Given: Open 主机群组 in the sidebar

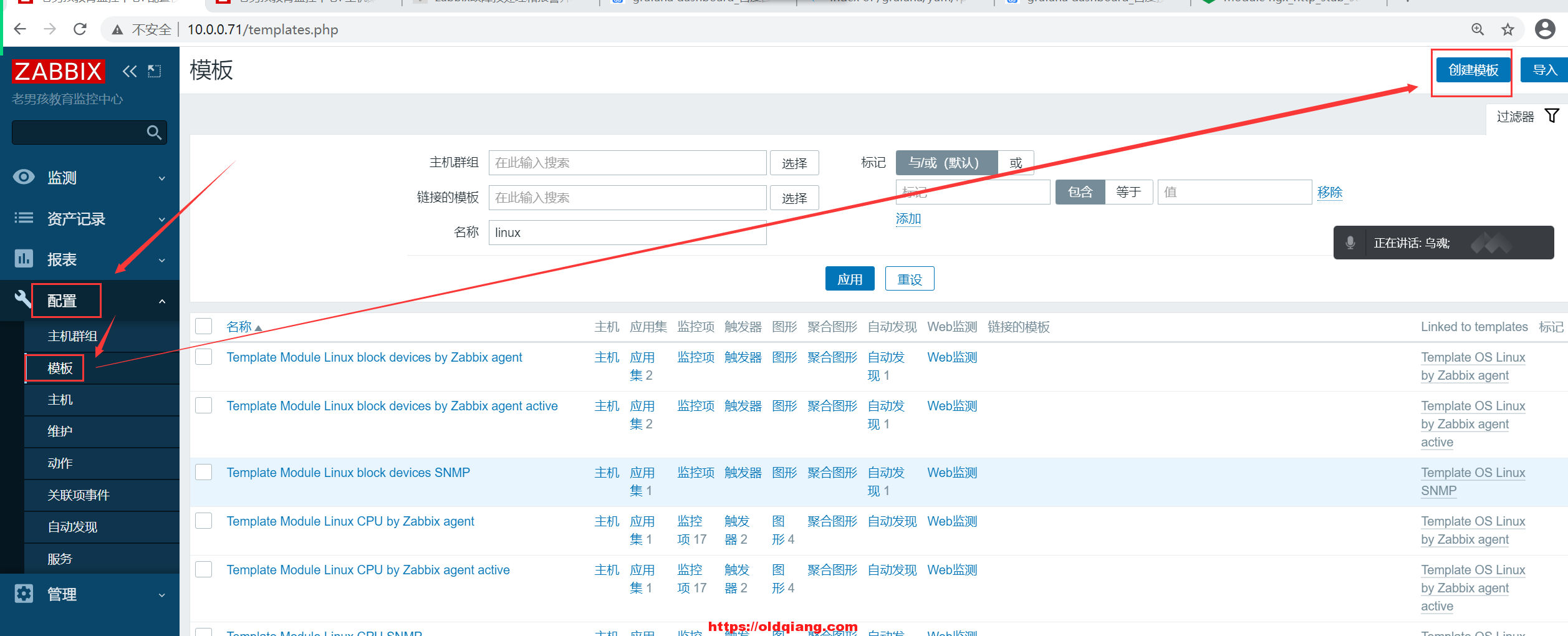Looking at the screenshot, I should point(72,336).
